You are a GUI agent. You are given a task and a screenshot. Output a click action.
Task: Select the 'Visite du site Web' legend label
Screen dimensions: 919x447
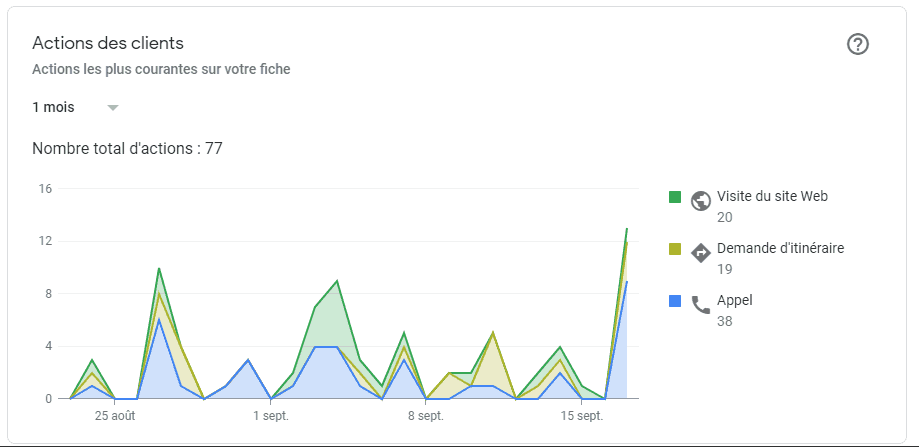772,196
